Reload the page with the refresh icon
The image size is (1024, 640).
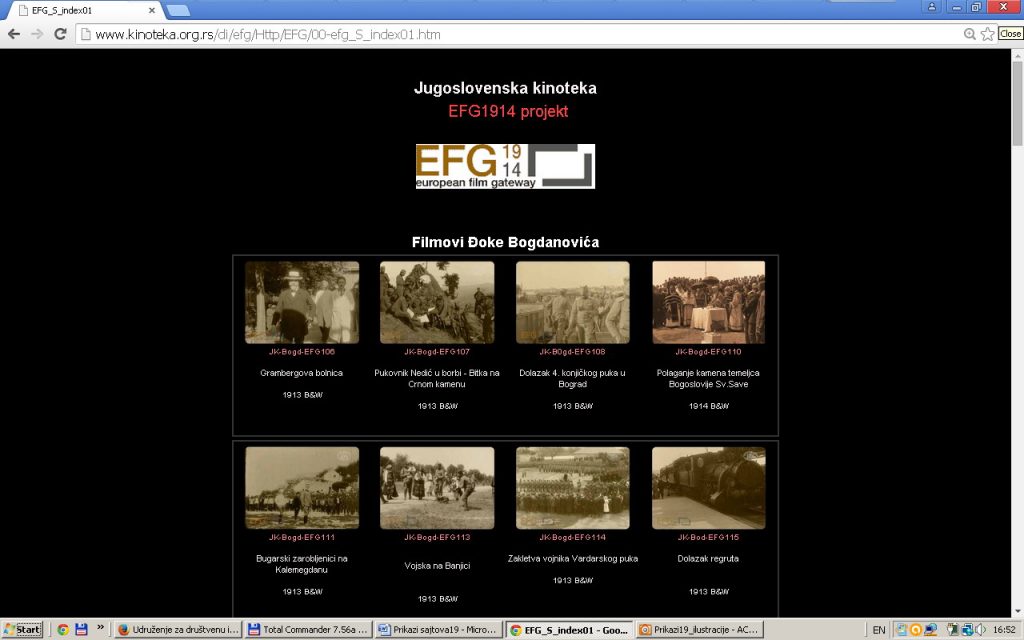(60, 34)
